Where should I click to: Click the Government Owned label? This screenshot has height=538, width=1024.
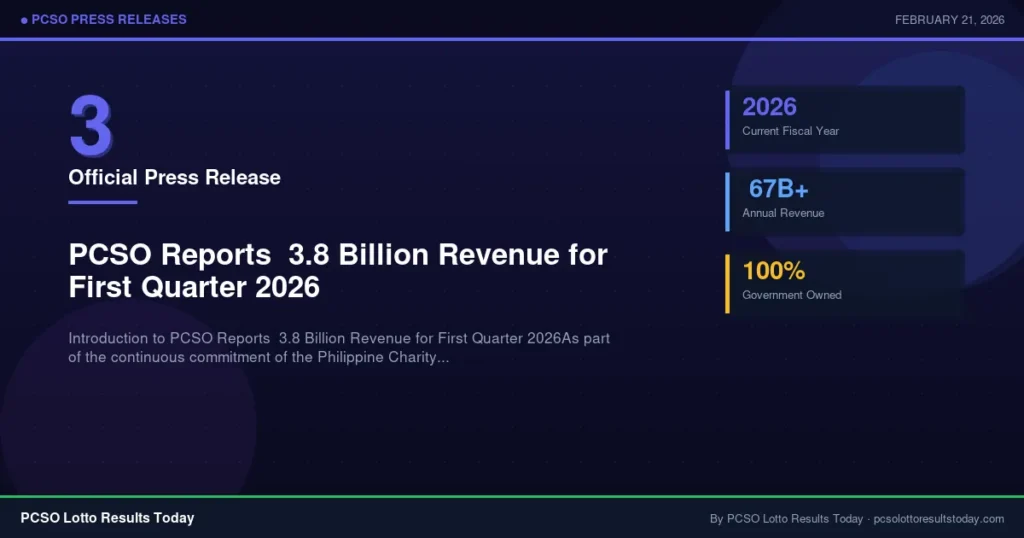791,295
